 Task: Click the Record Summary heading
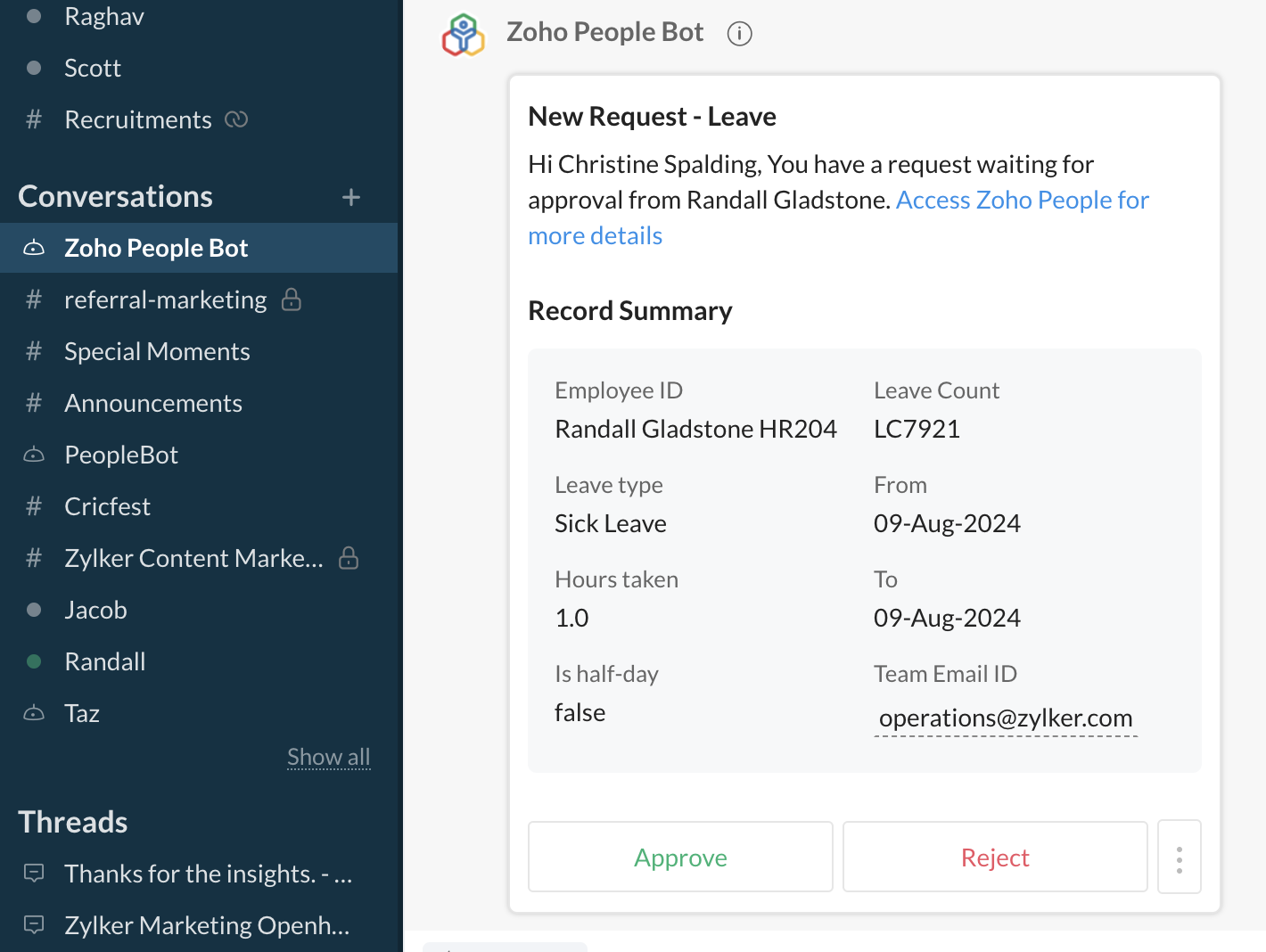pyautogui.click(x=630, y=311)
